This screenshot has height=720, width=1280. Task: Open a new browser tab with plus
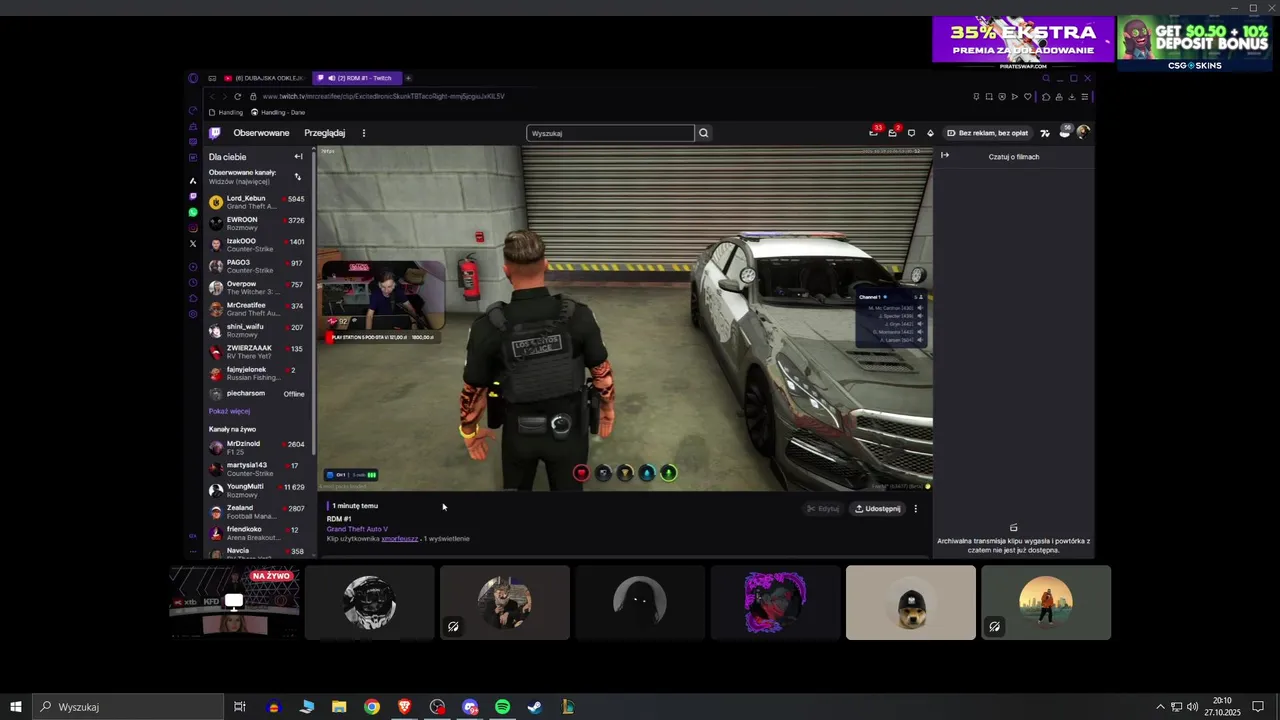[x=408, y=78]
